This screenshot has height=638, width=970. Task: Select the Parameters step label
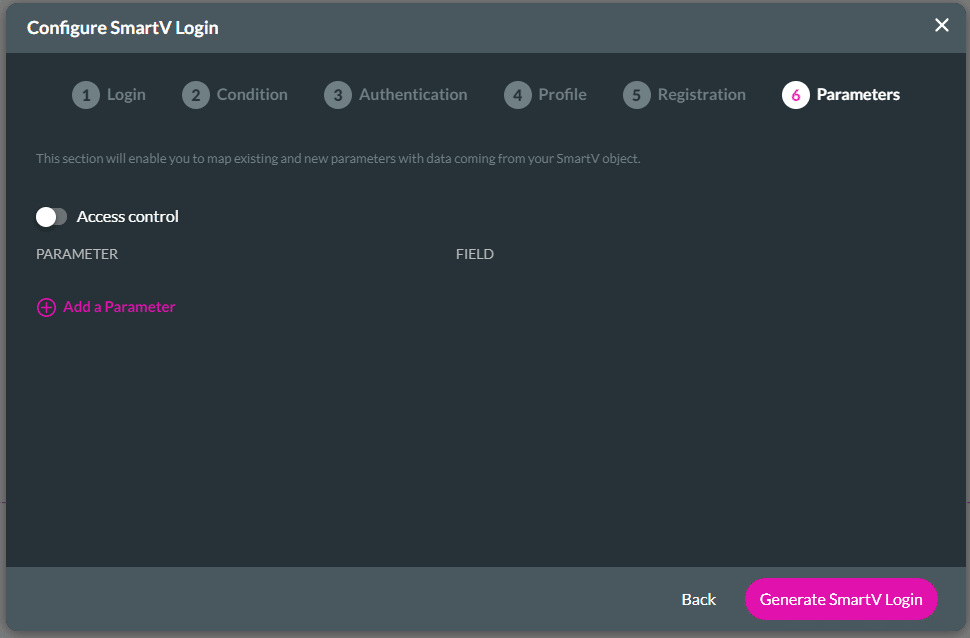pos(858,95)
